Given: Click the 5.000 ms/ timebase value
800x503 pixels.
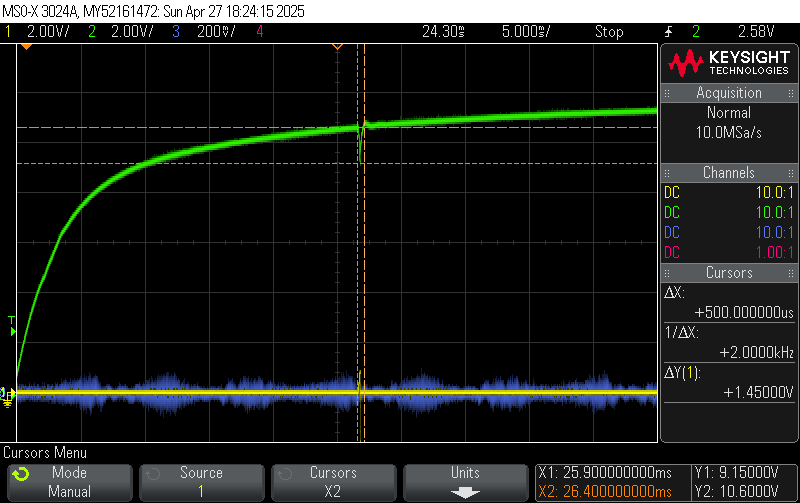Looking at the screenshot, I should 526,32.
